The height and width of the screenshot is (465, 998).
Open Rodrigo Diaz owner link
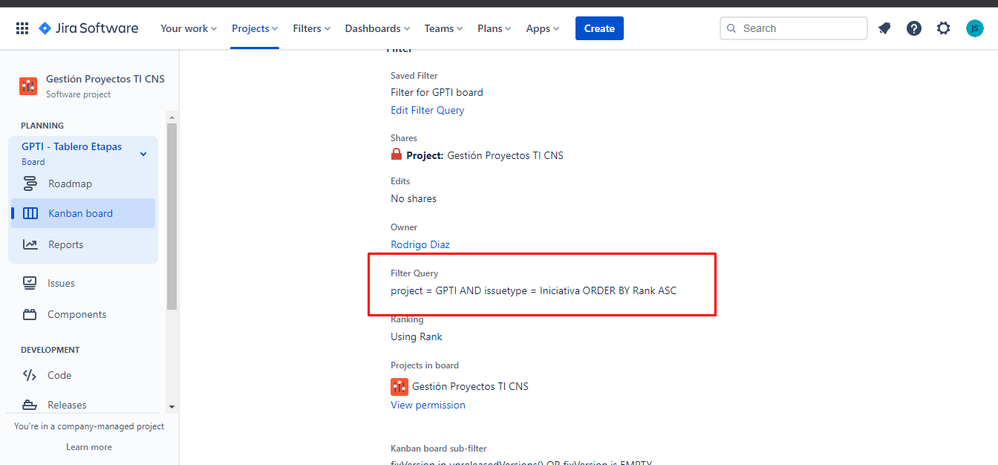click(x=421, y=244)
